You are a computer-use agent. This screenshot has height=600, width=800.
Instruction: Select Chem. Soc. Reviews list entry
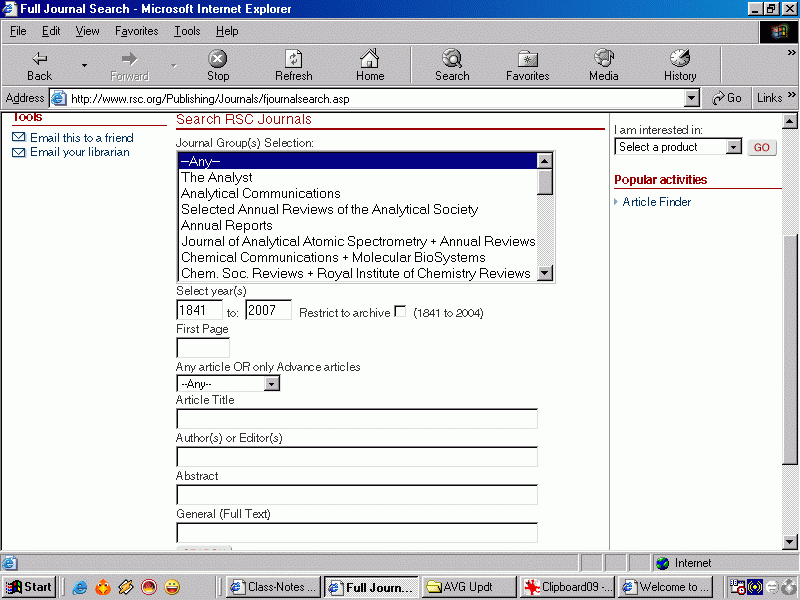358,273
